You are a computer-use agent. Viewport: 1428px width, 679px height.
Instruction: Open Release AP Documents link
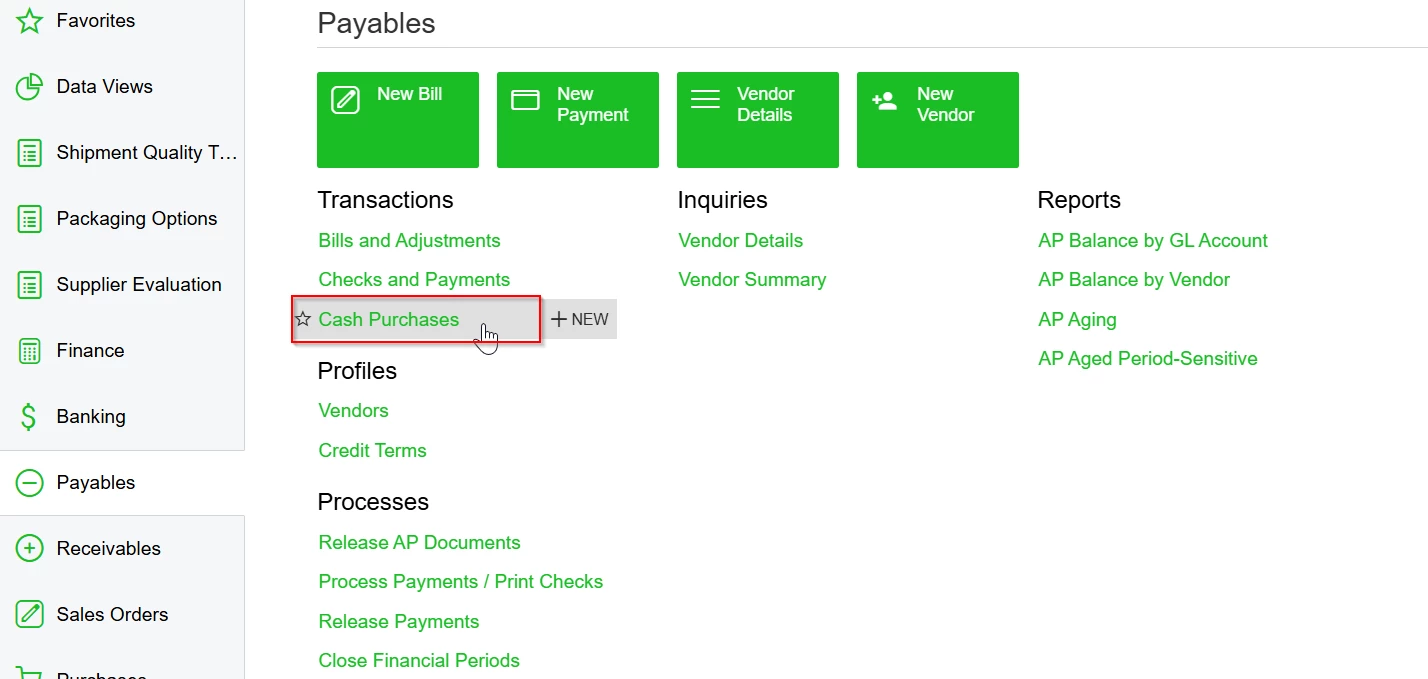pos(419,543)
